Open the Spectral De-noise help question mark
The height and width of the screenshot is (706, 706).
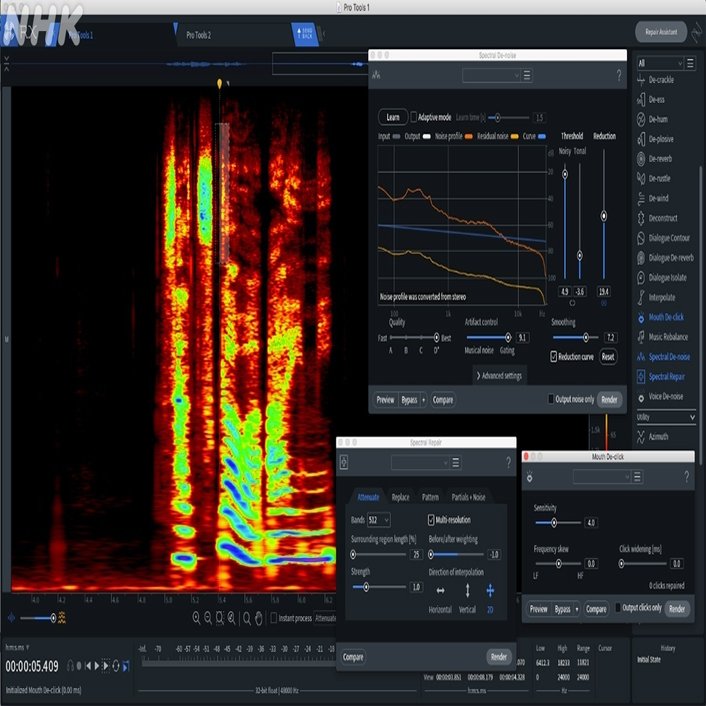coord(619,75)
